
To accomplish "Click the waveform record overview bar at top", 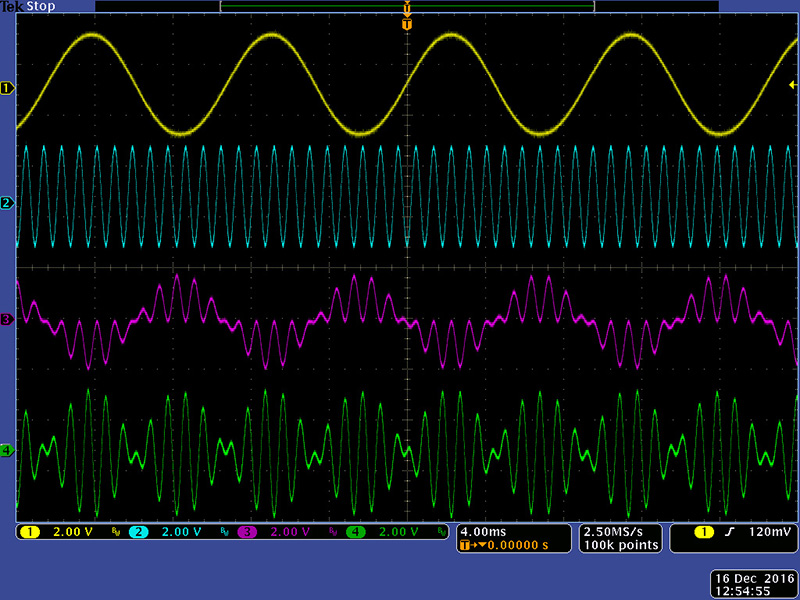I will click(x=406, y=6).
